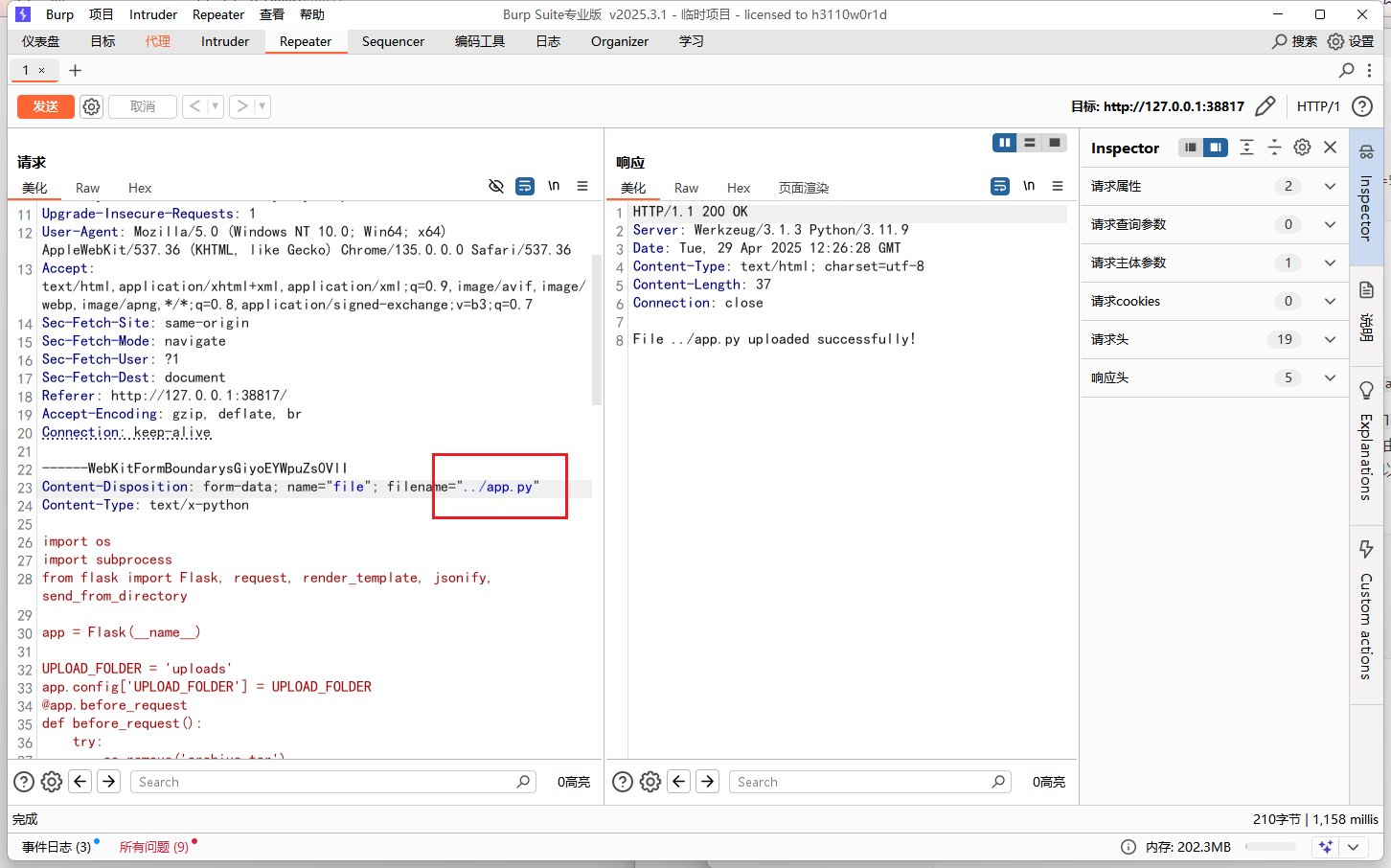Open history dropdown beside the forward arrow
Screen dimensions: 1391x868
[x=262, y=106]
